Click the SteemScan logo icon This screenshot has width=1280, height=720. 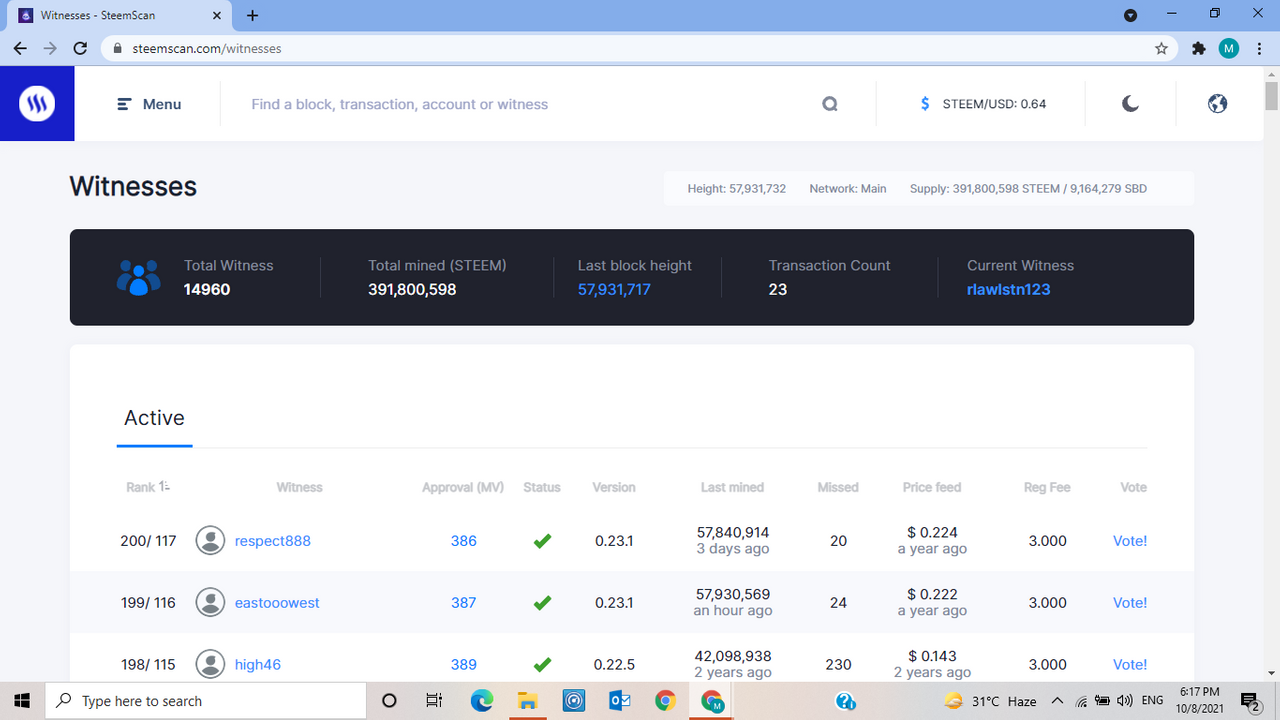click(x=37, y=103)
